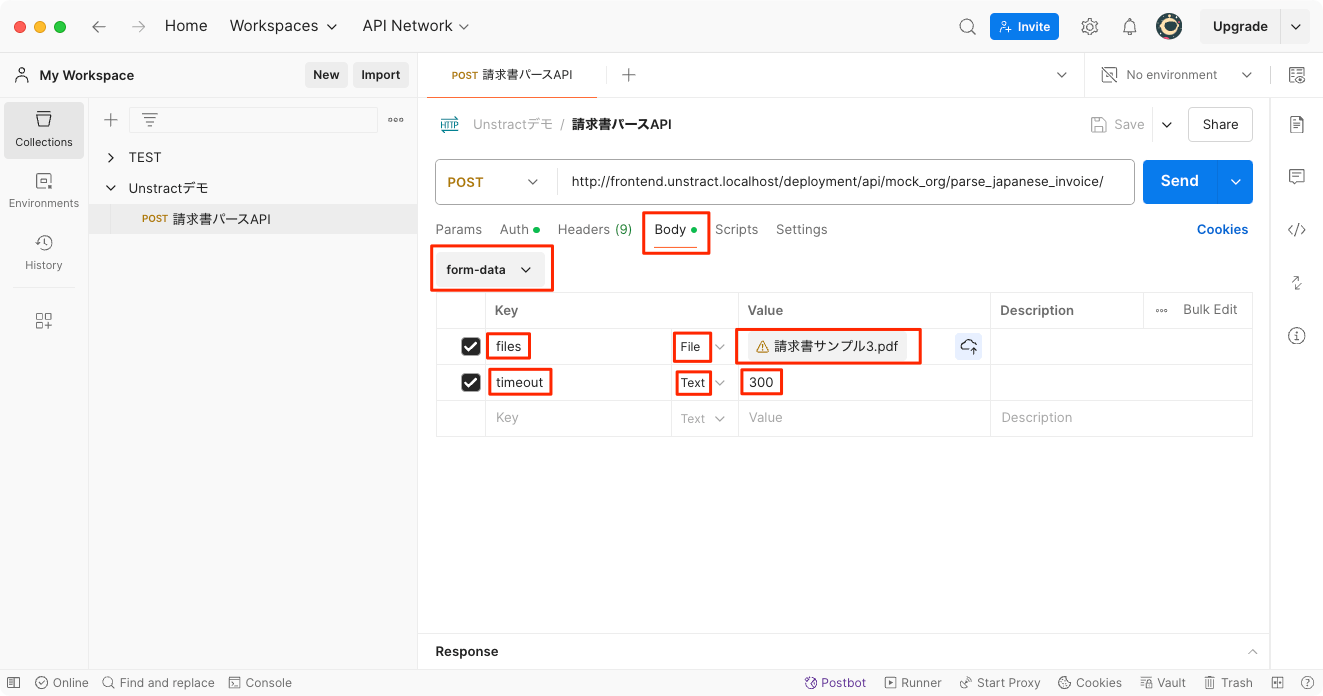Switch to the Params tab
This screenshot has height=696, width=1323.
tap(459, 230)
